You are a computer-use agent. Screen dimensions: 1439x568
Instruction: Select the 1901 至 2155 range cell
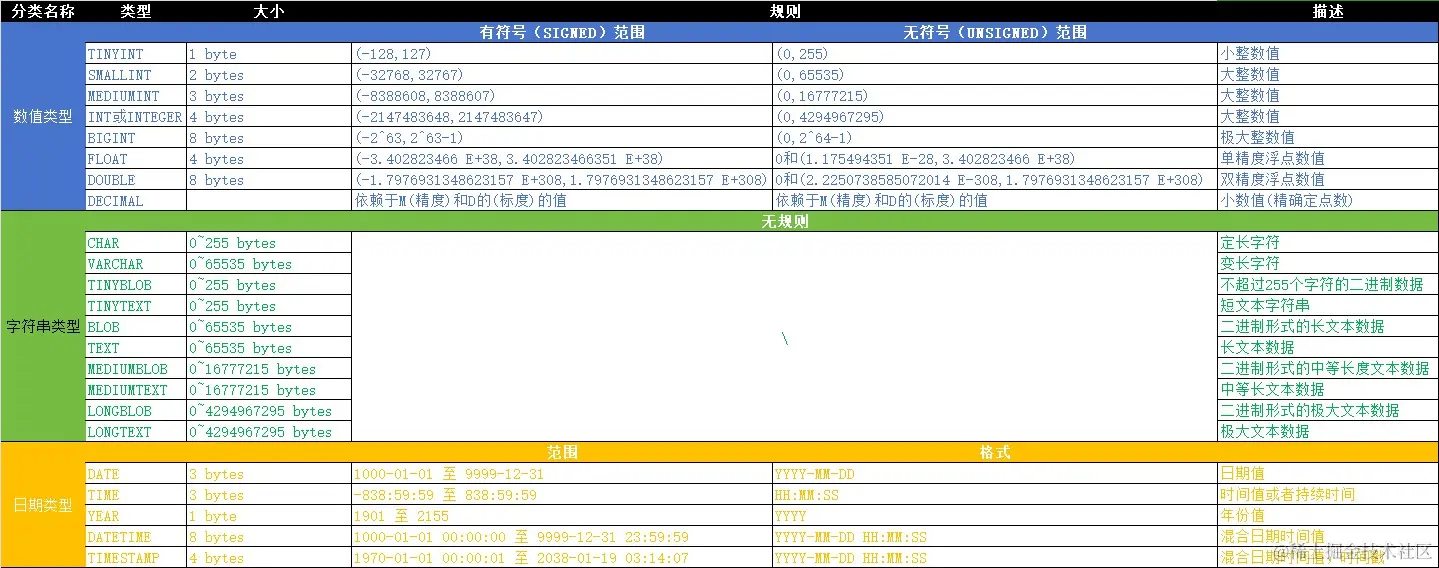pyautogui.click(x=562, y=515)
